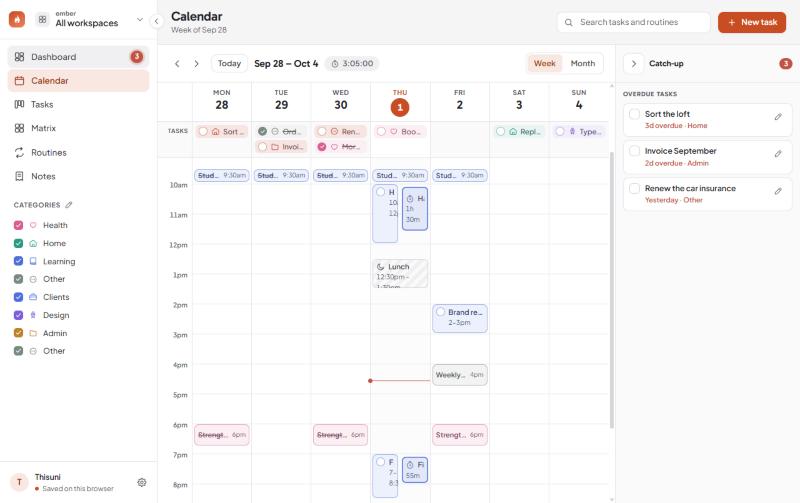Open the Brand re... event on Friday
Screen dimensions: 800x503
click(x=460, y=318)
